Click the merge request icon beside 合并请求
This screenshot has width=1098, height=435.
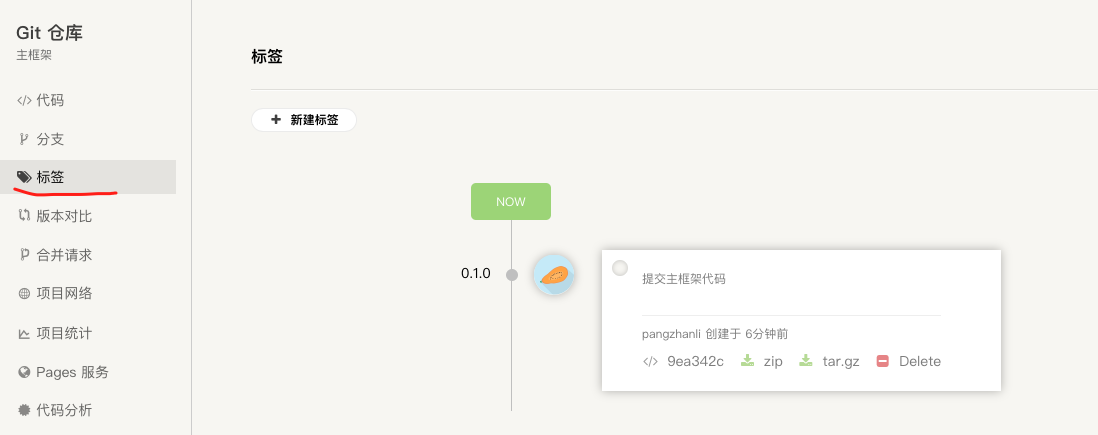pyautogui.click(x=24, y=254)
